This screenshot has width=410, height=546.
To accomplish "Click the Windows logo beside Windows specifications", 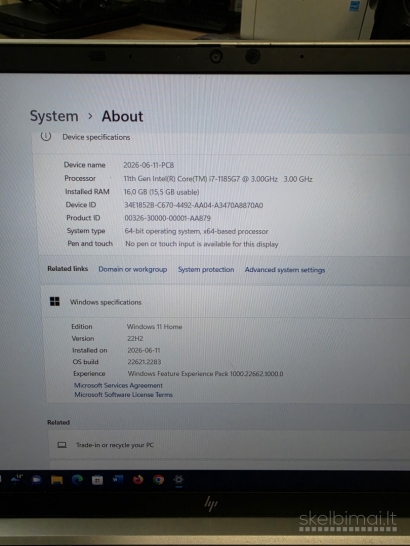I will (55, 302).
